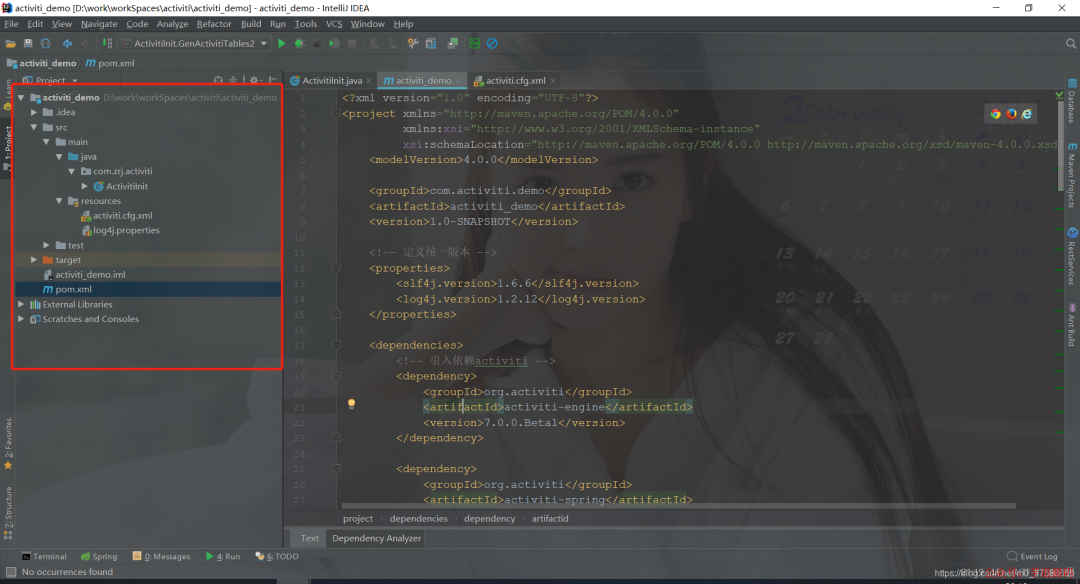Hide the Project panel with hide icon
The height and width of the screenshot is (584, 1080).
click(x=273, y=81)
